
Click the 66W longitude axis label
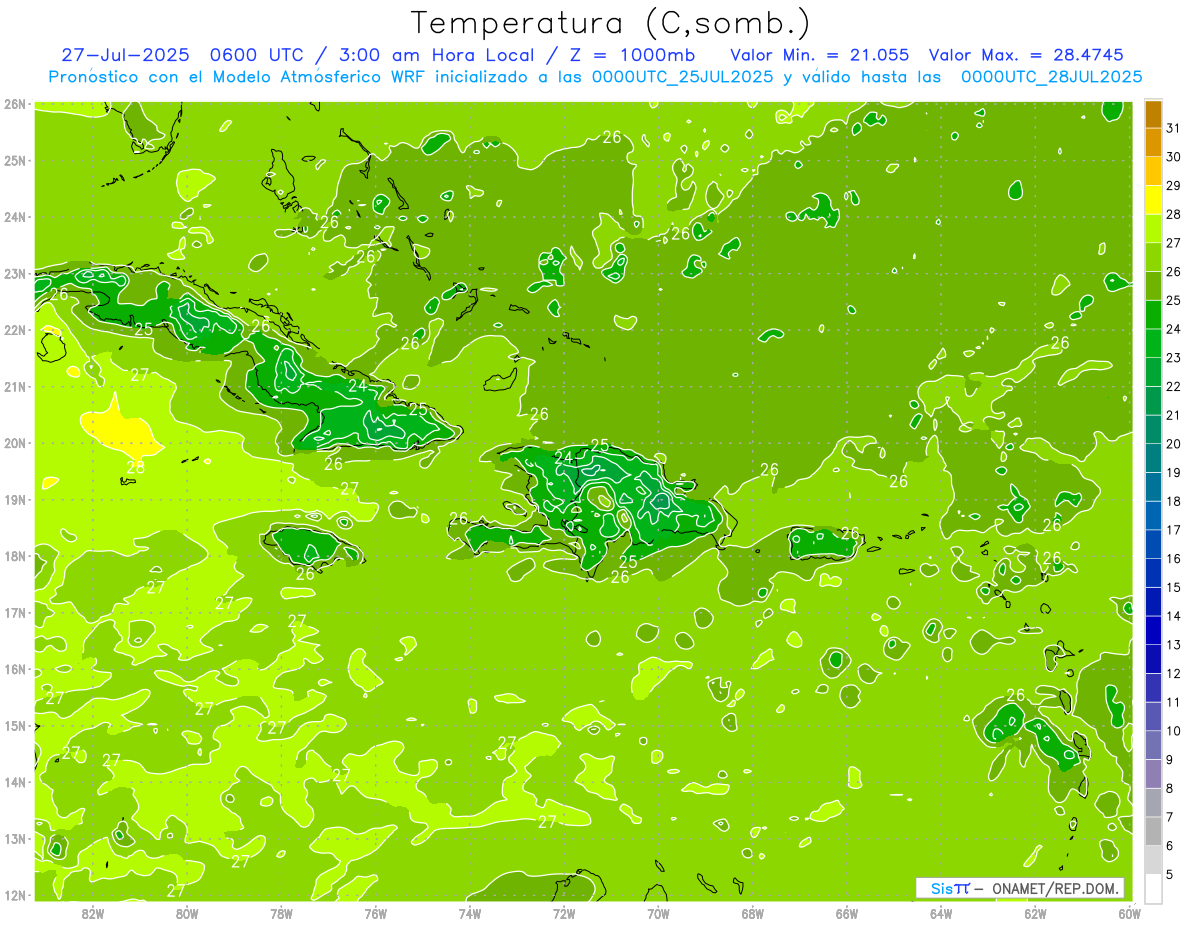847,913
